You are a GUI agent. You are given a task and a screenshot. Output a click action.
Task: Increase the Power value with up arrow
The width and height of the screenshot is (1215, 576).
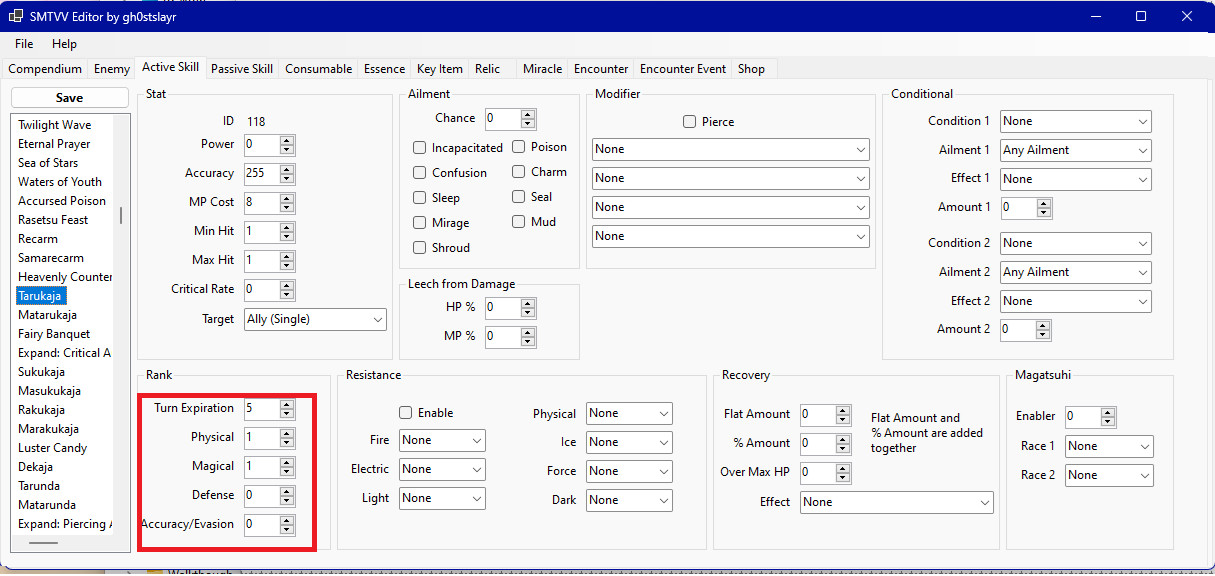287,141
